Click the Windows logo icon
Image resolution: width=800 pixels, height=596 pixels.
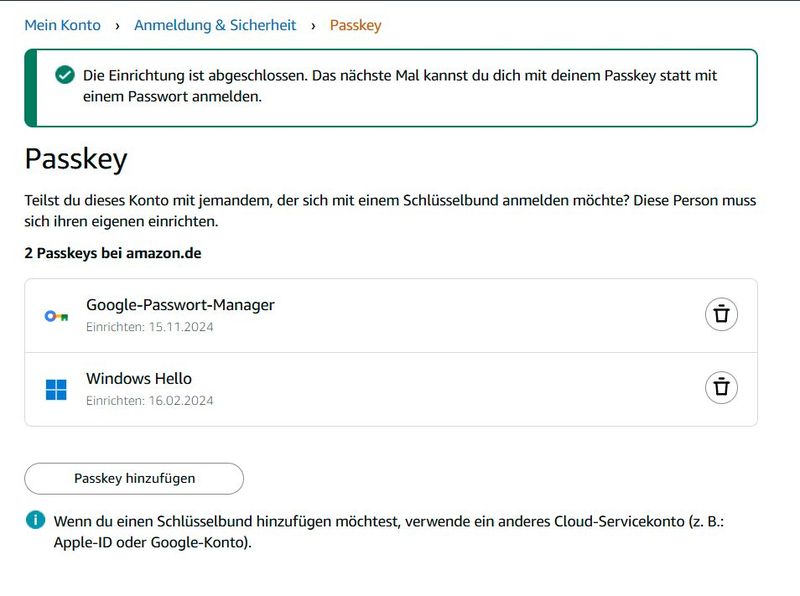point(56,390)
